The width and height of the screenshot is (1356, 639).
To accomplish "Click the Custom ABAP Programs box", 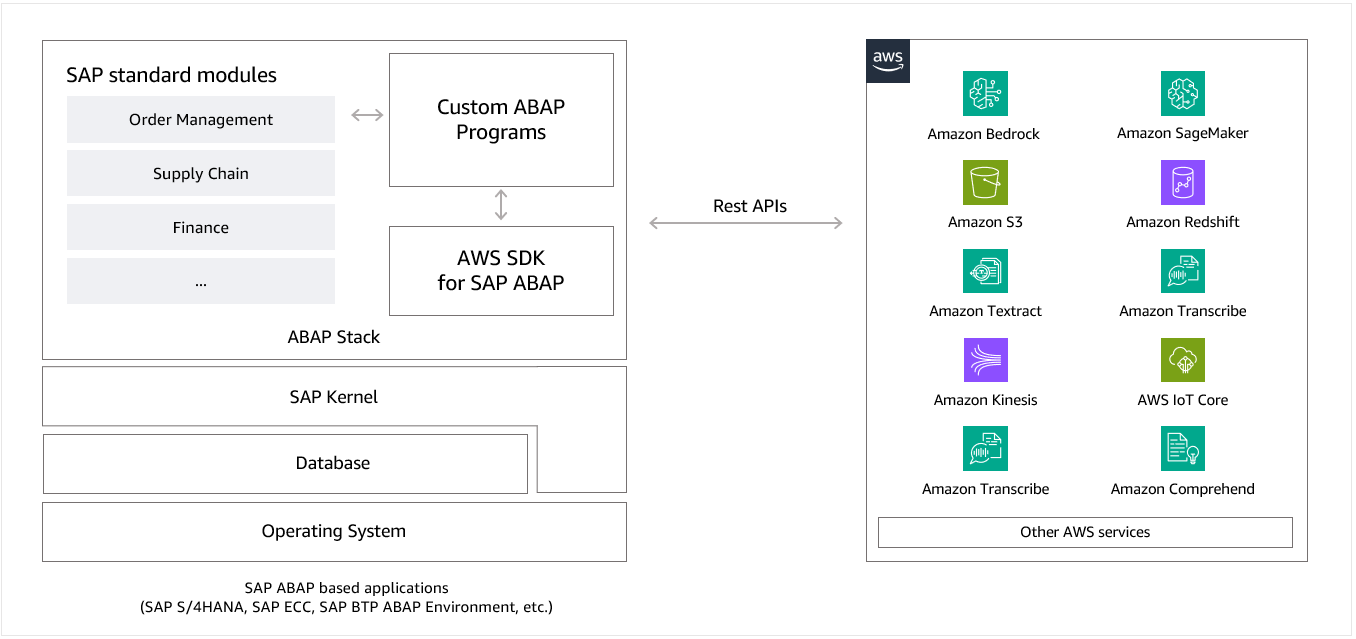I will (x=501, y=120).
